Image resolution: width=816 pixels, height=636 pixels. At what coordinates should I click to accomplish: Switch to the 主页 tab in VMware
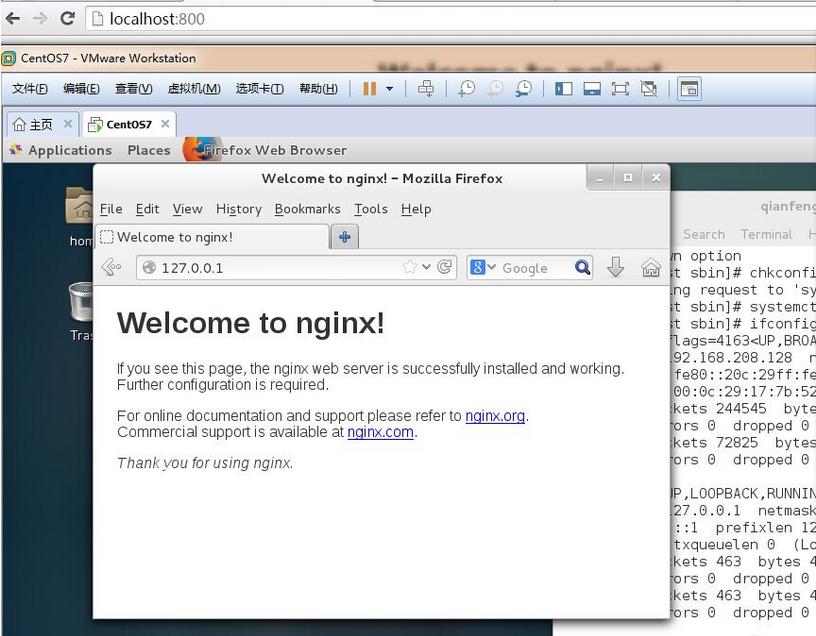[x=42, y=123]
